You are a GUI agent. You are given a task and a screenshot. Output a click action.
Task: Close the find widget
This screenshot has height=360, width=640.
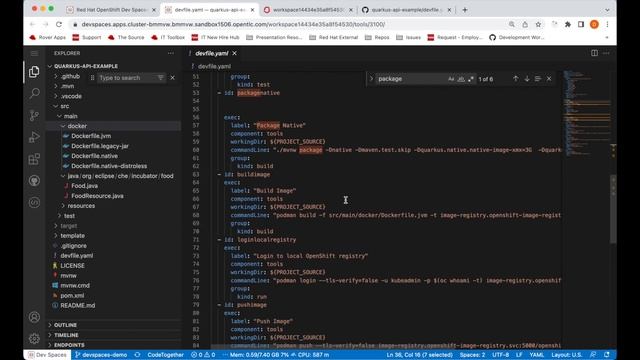(549, 79)
